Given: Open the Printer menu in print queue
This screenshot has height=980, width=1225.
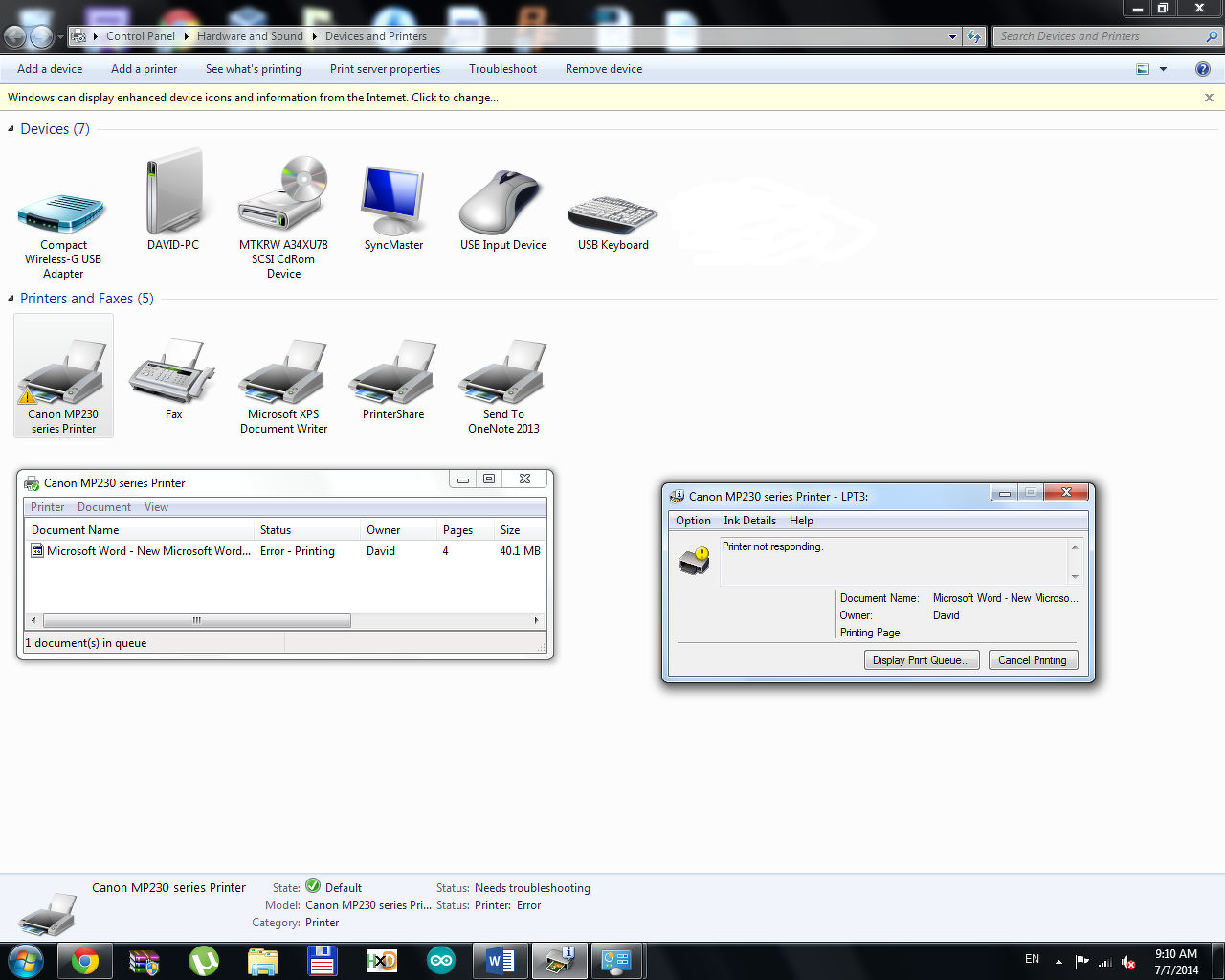Looking at the screenshot, I should tap(47, 507).
